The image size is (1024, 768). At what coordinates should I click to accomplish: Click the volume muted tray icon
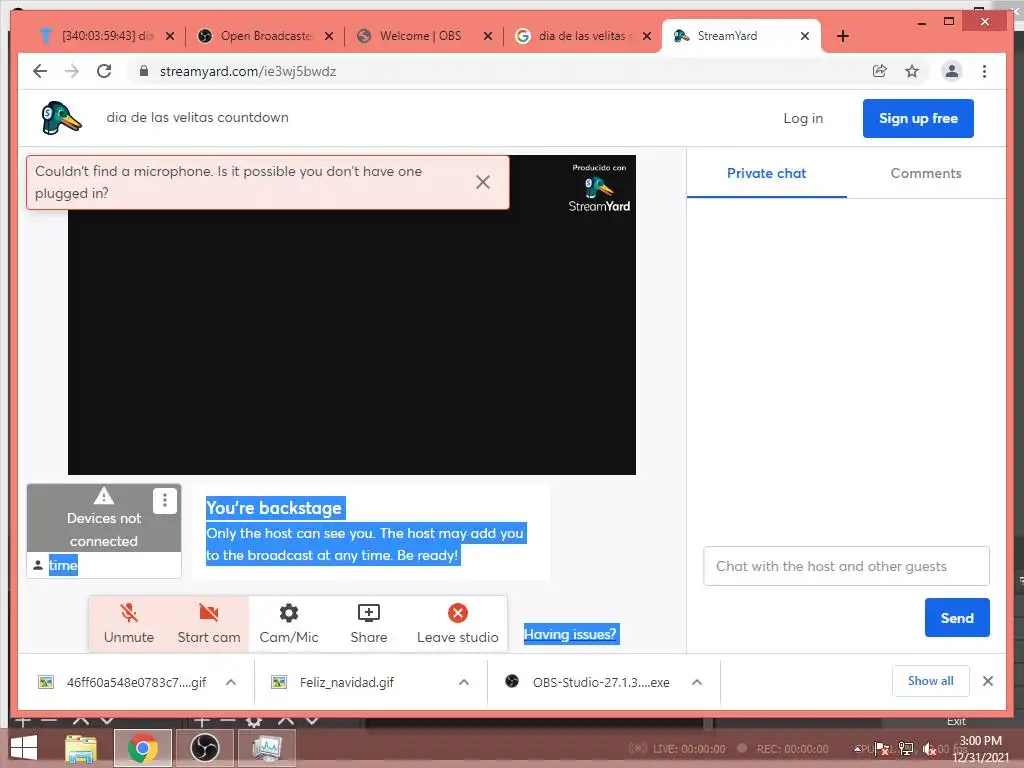tap(929, 749)
